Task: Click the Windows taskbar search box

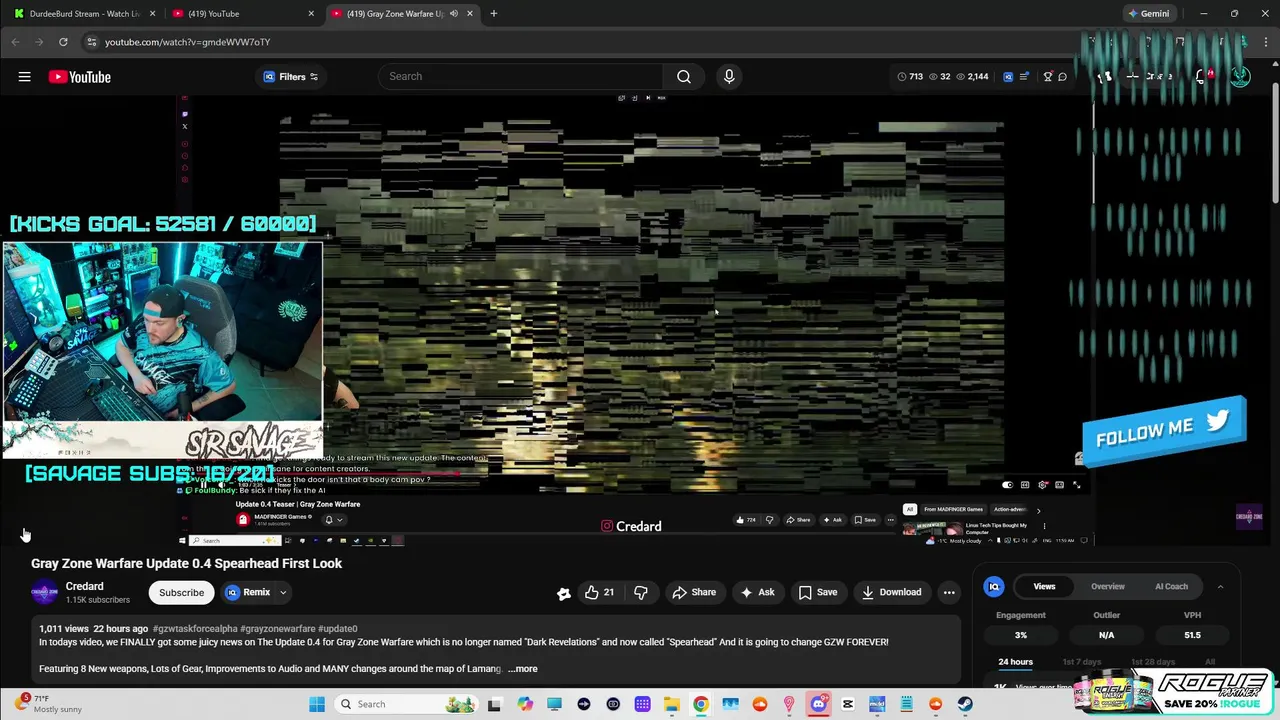Action: tap(405, 704)
